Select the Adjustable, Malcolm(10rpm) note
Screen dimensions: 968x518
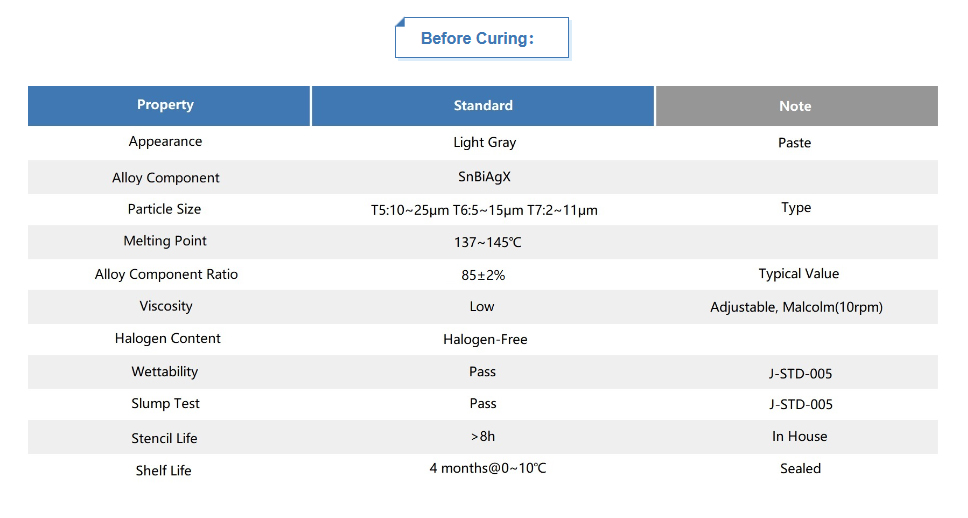coord(796,307)
